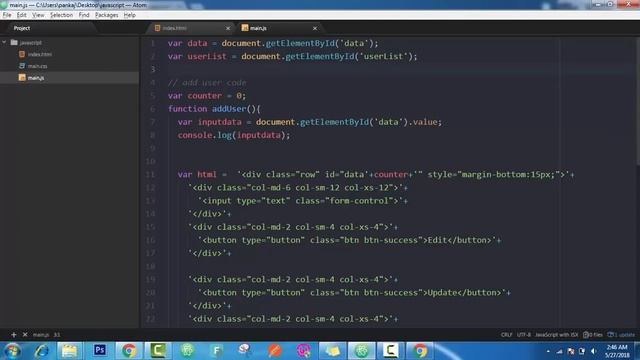Open first Atom icon in taskbar
640x360 pixels.
point(187,351)
